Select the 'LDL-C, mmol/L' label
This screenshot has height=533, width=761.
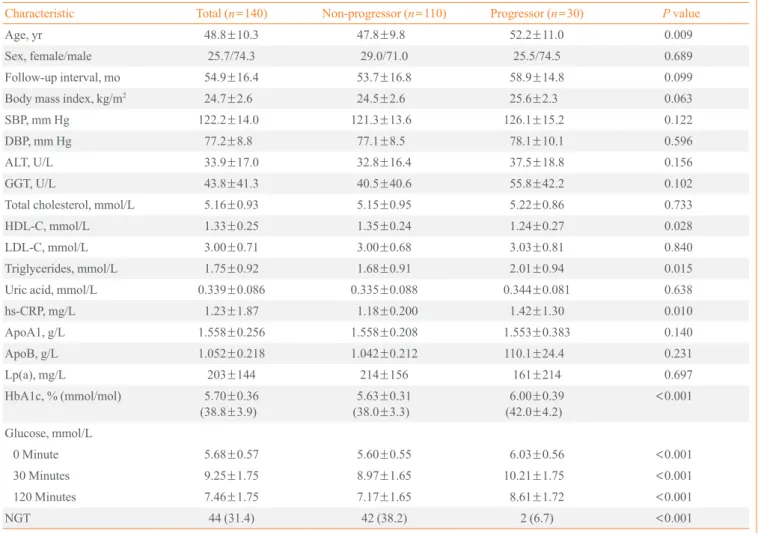[x=46, y=248]
